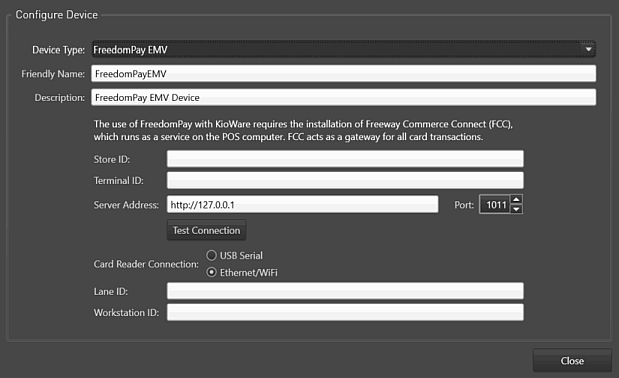Click the Workstation ID input field
Viewport: 619px width, 378px height.
(345, 312)
